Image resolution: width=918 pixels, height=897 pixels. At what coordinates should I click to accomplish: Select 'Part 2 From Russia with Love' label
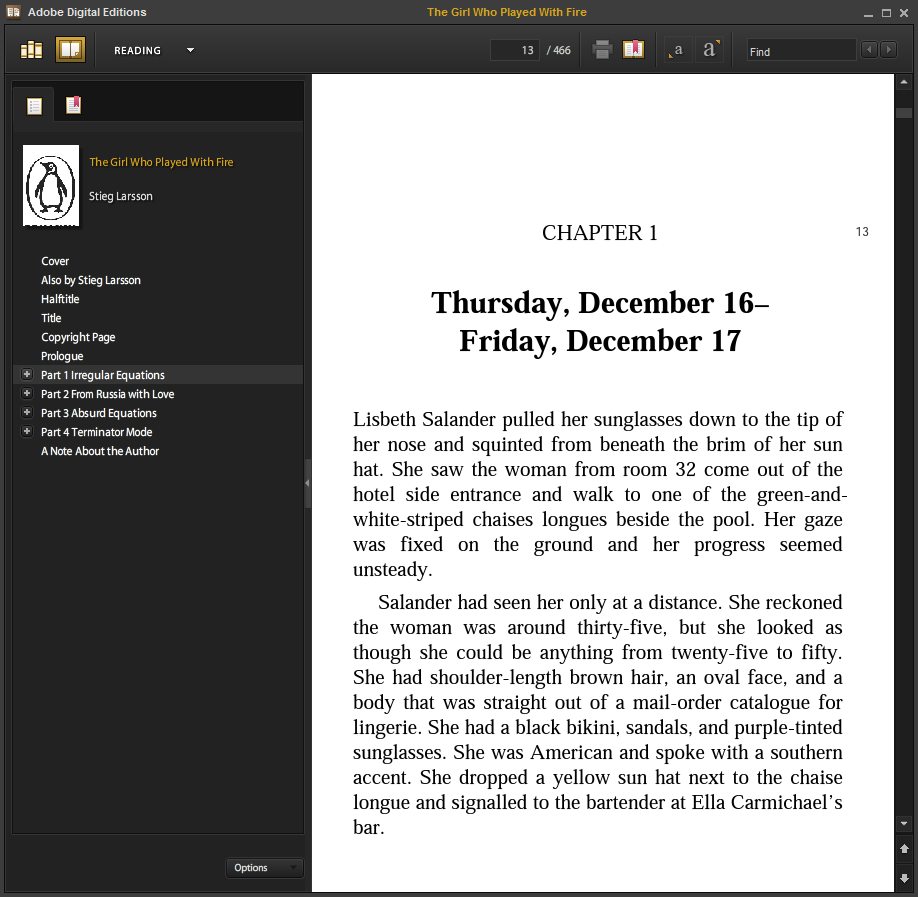[108, 394]
